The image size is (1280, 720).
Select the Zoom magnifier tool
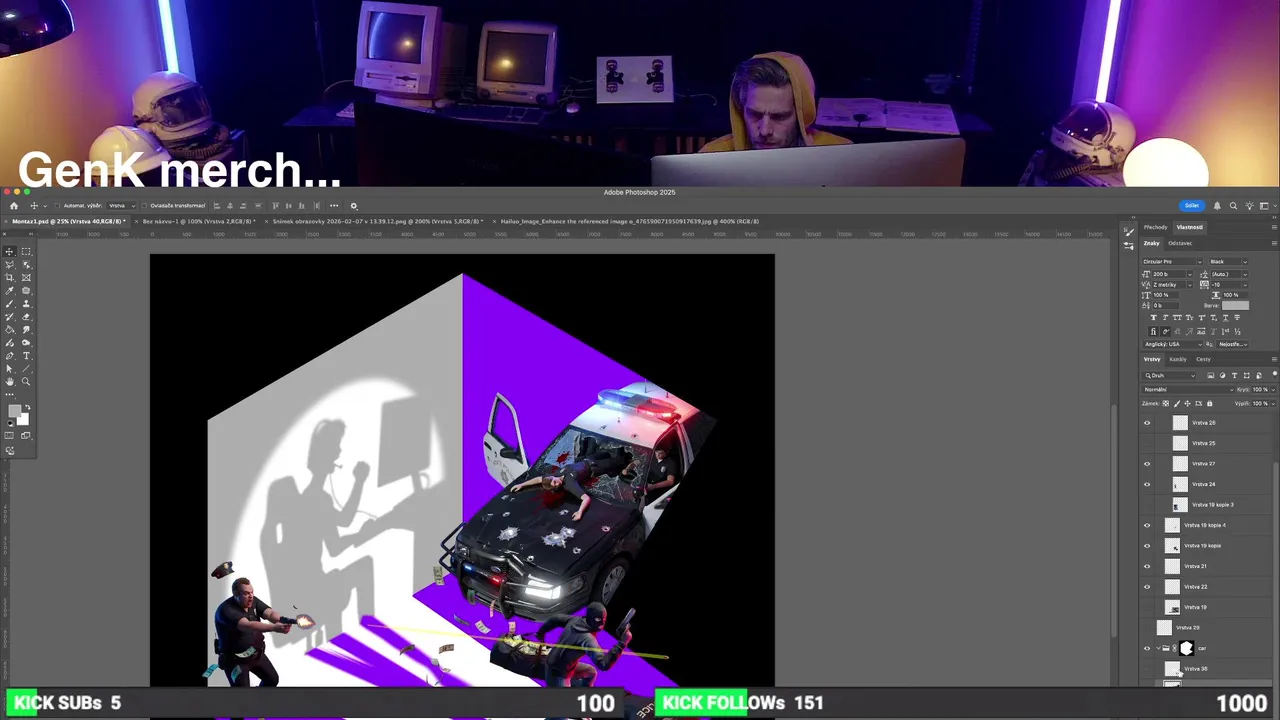coord(26,381)
